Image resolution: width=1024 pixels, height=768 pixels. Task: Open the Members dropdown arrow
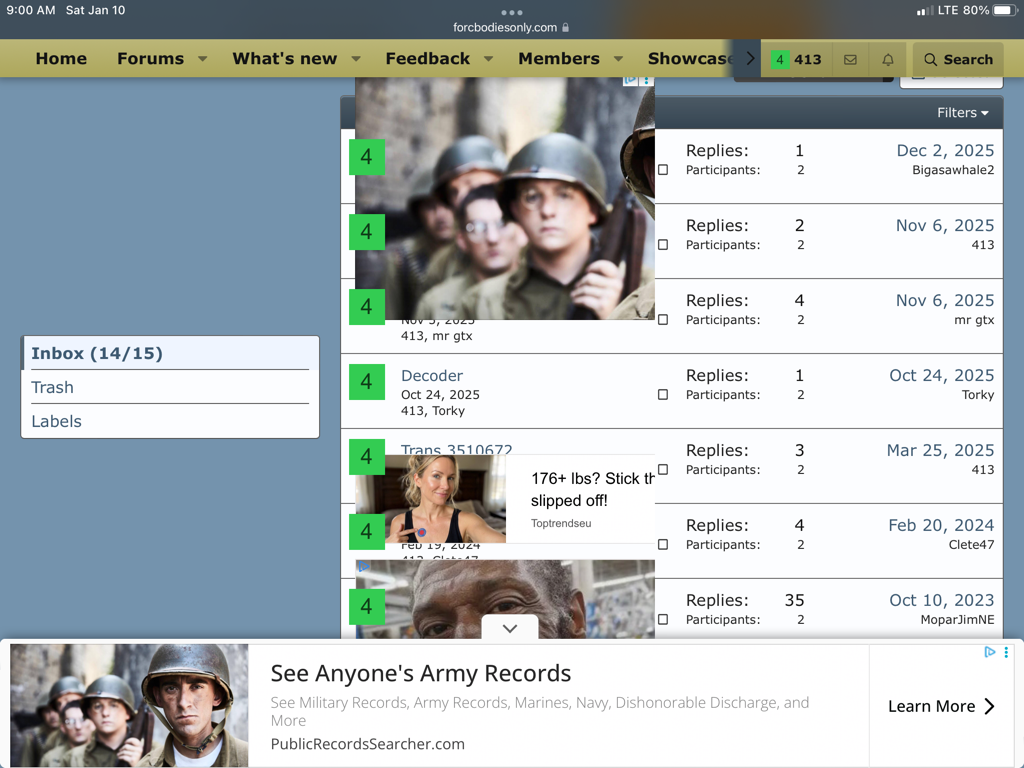[x=618, y=59]
